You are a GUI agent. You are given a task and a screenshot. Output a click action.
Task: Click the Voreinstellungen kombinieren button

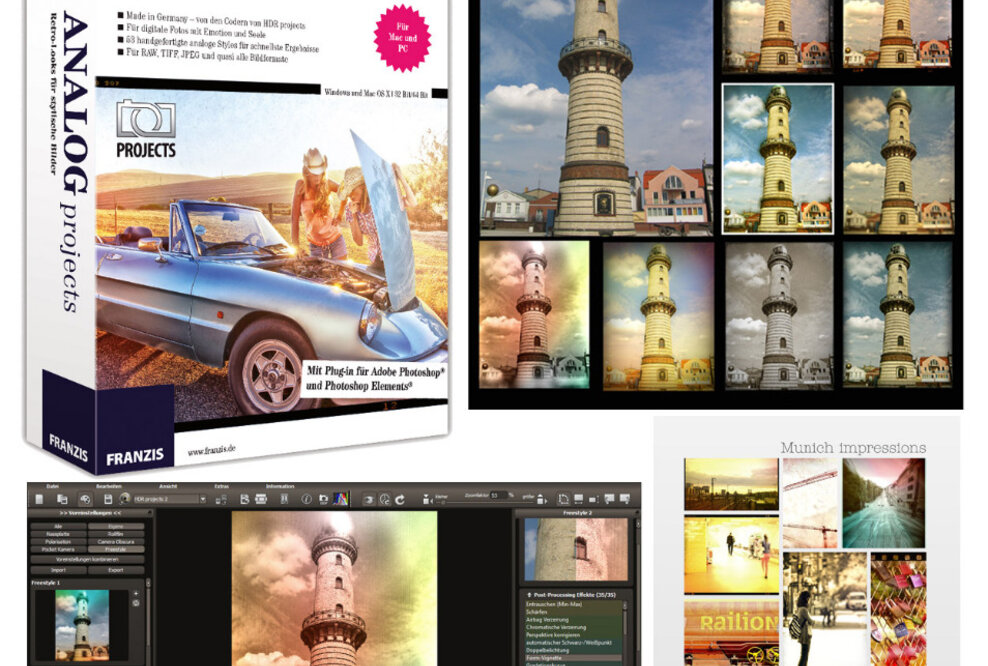click(x=86, y=559)
